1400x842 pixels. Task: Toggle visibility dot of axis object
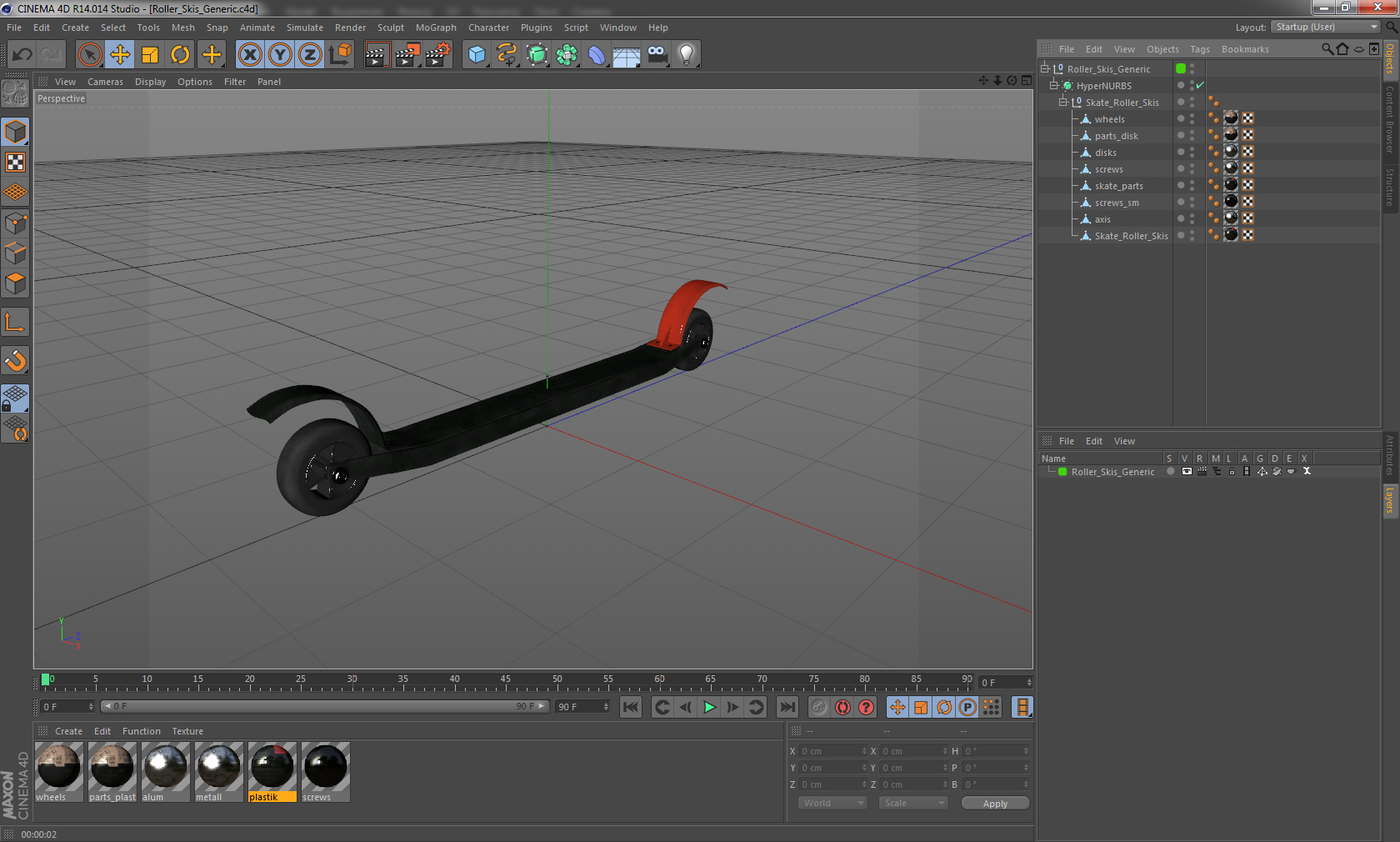(x=1181, y=218)
